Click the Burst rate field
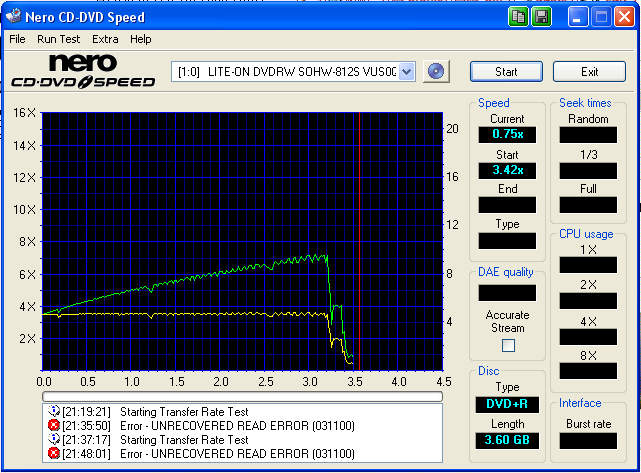The height and width of the screenshot is (473, 641). click(588, 441)
